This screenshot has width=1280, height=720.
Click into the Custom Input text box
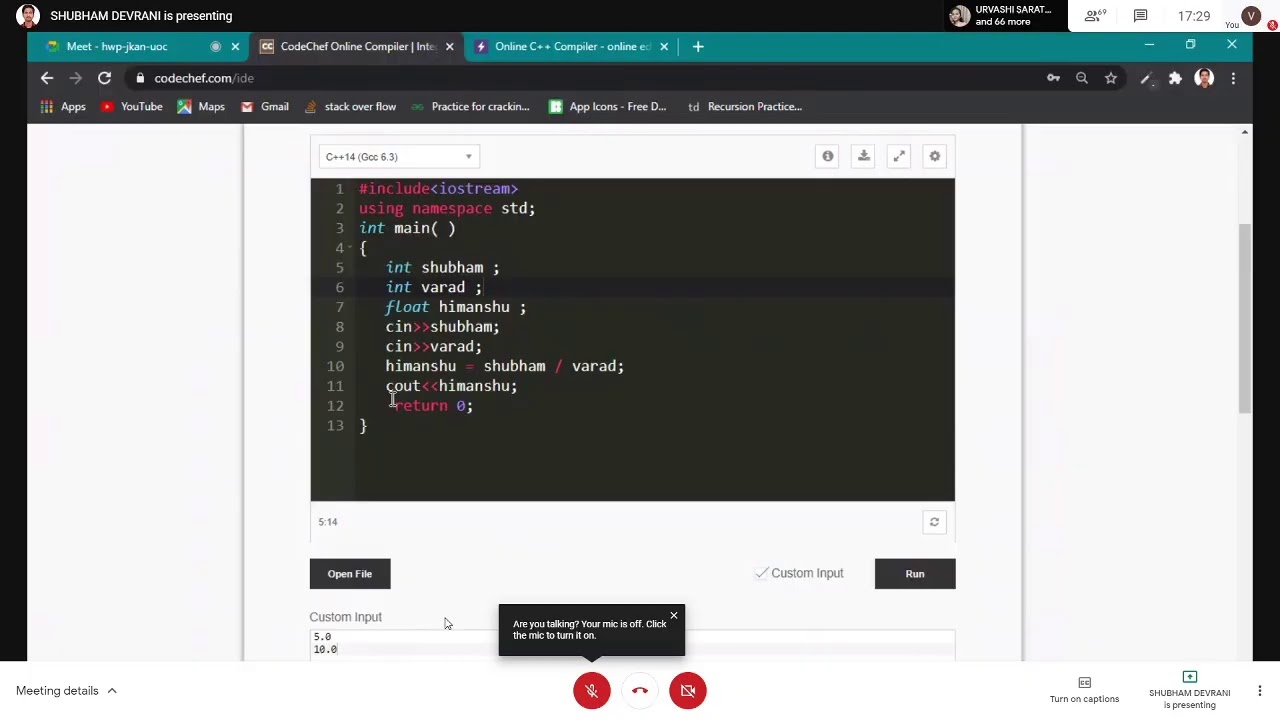(632, 644)
